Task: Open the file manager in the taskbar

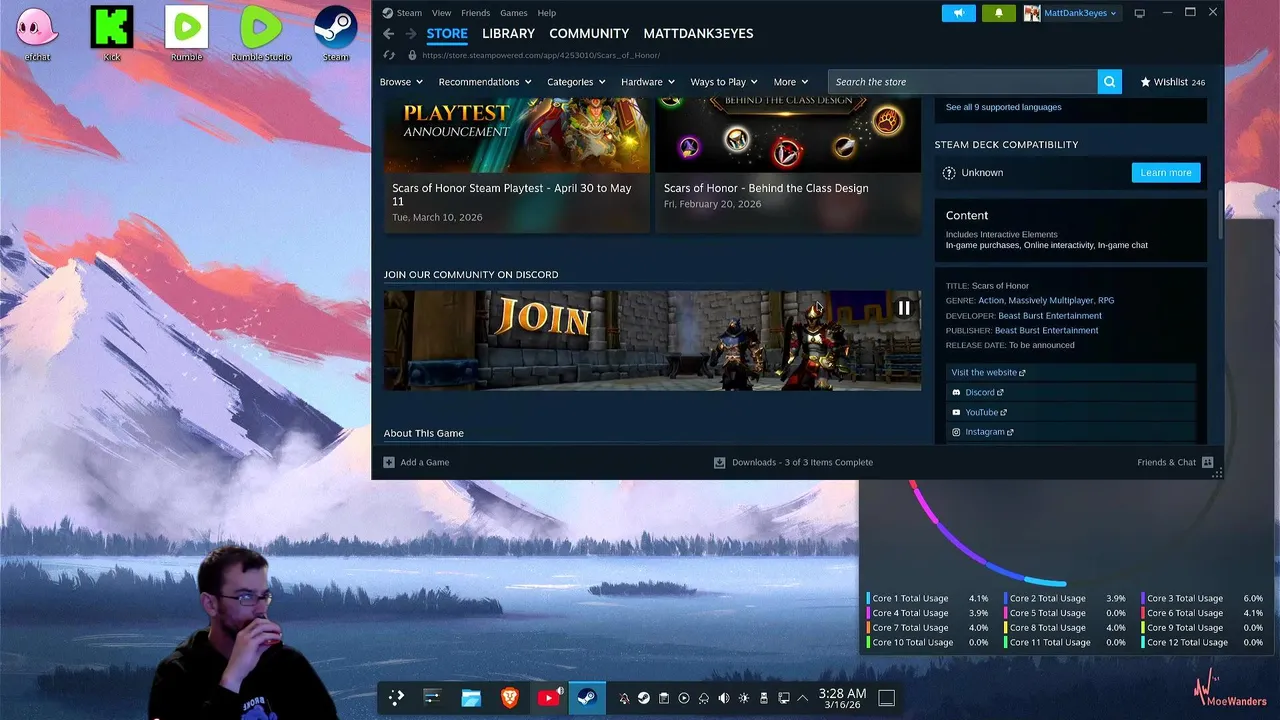Action: tap(471, 698)
